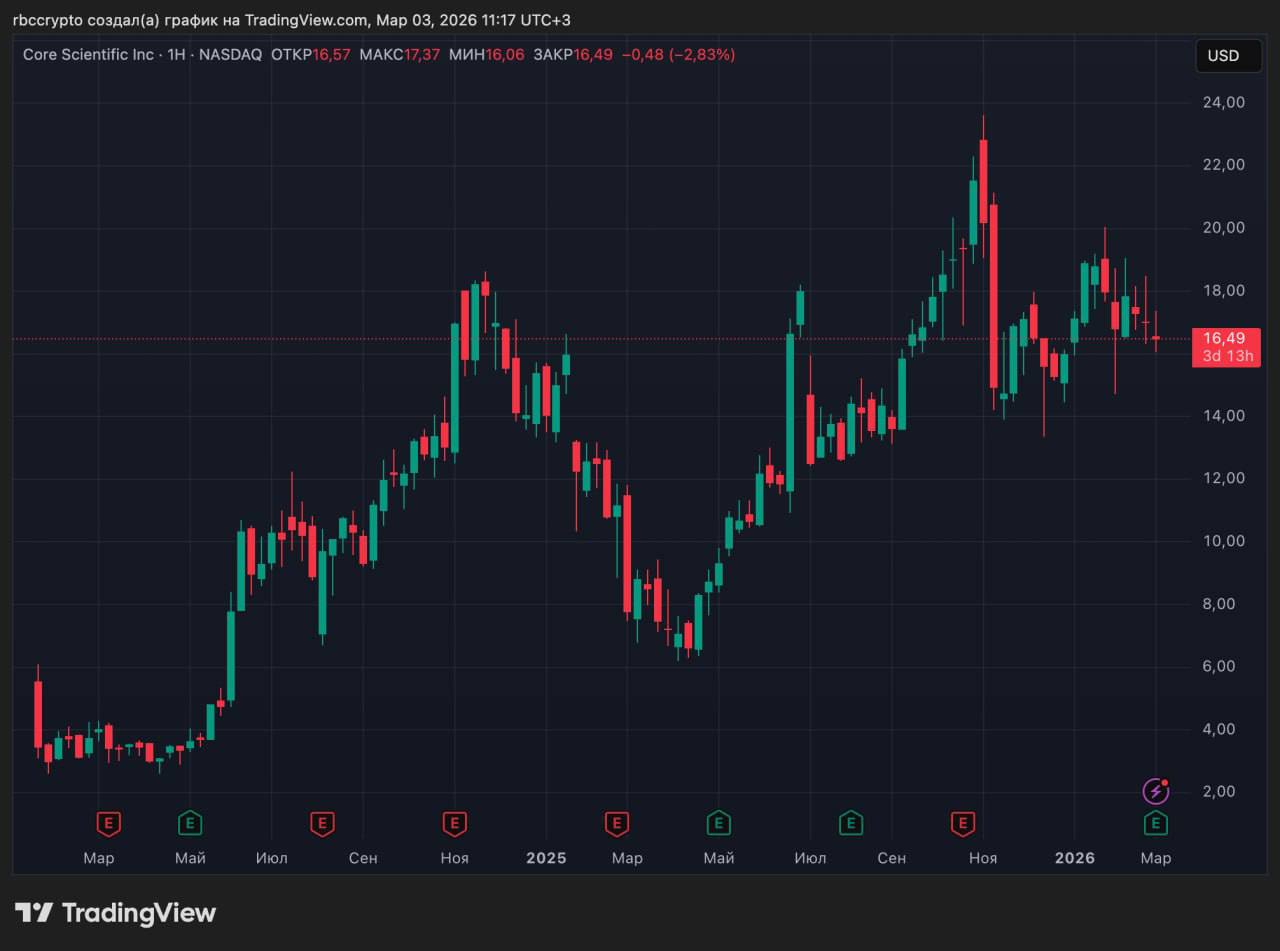Open the red earnings marker for March 2025

tap(617, 824)
